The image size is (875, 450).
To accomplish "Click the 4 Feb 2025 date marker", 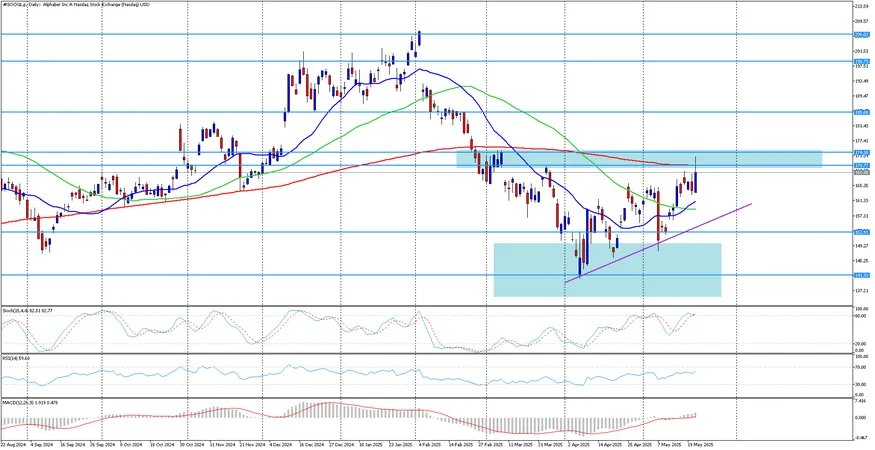I will coord(428,445).
